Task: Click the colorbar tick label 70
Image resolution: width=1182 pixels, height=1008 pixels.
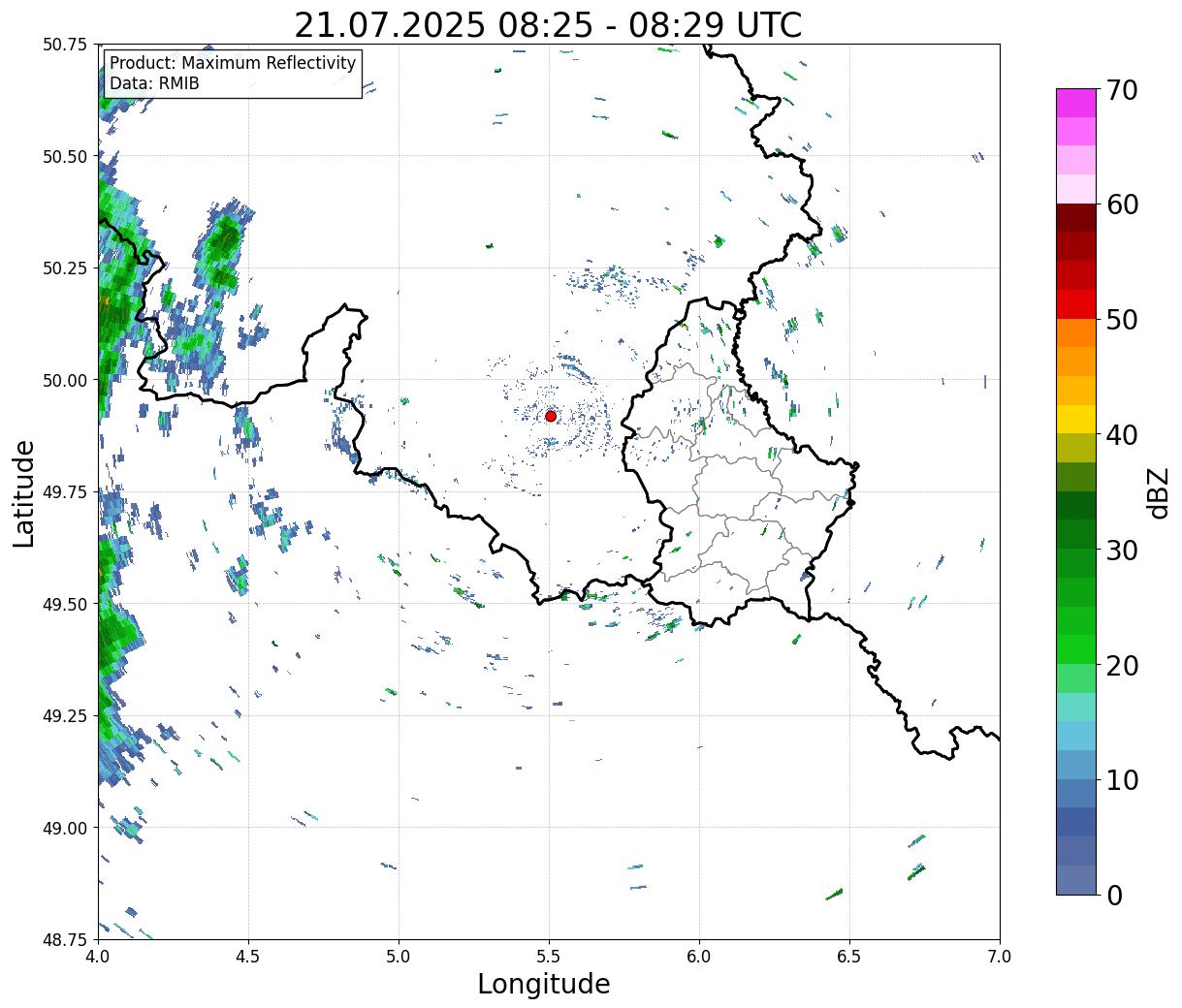Action: tap(1123, 90)
